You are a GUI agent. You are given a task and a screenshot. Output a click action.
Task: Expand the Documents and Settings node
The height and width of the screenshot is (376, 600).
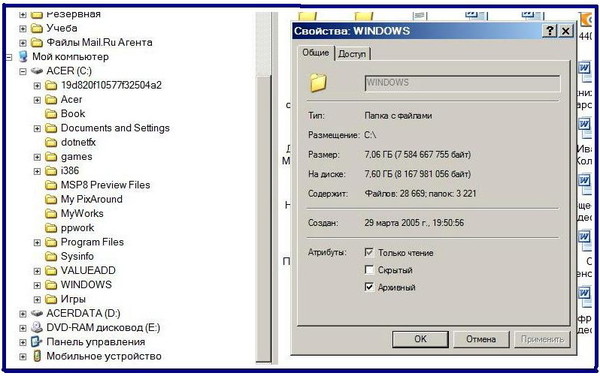coord(37,129)
